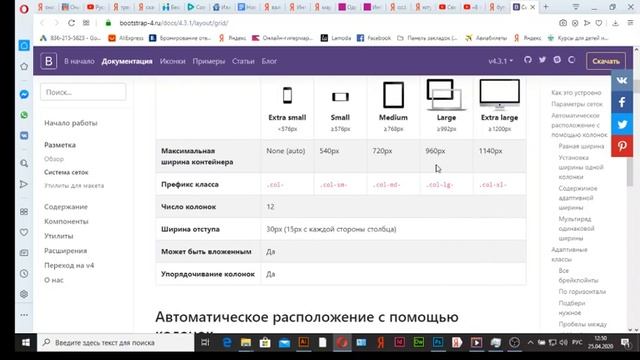This screenshot has height=360, width=640.
Task: Open 'Утилиты для макета' sidebar link
Action: click(74, 186)
